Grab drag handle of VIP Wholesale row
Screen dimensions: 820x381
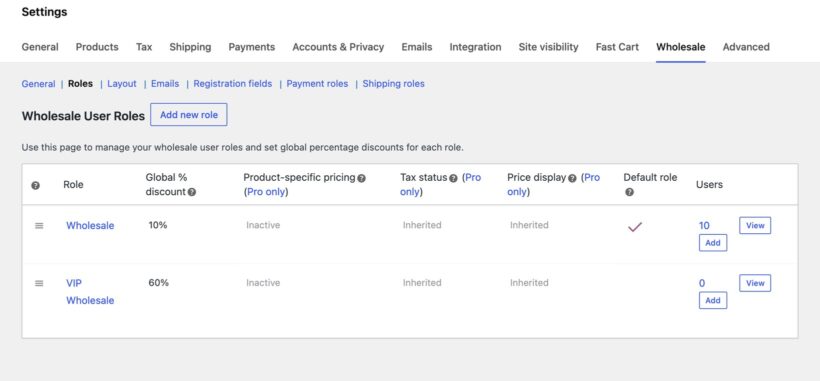click(39, 283)
